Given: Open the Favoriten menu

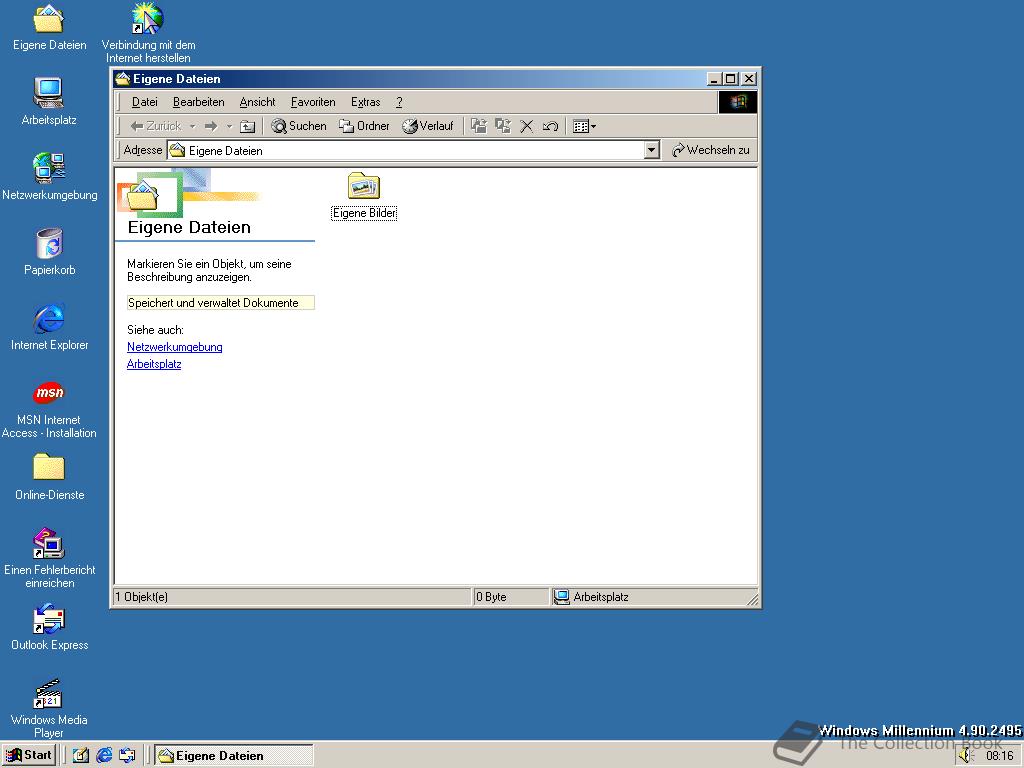Looking at the screenshot, I should click(313, 102).
